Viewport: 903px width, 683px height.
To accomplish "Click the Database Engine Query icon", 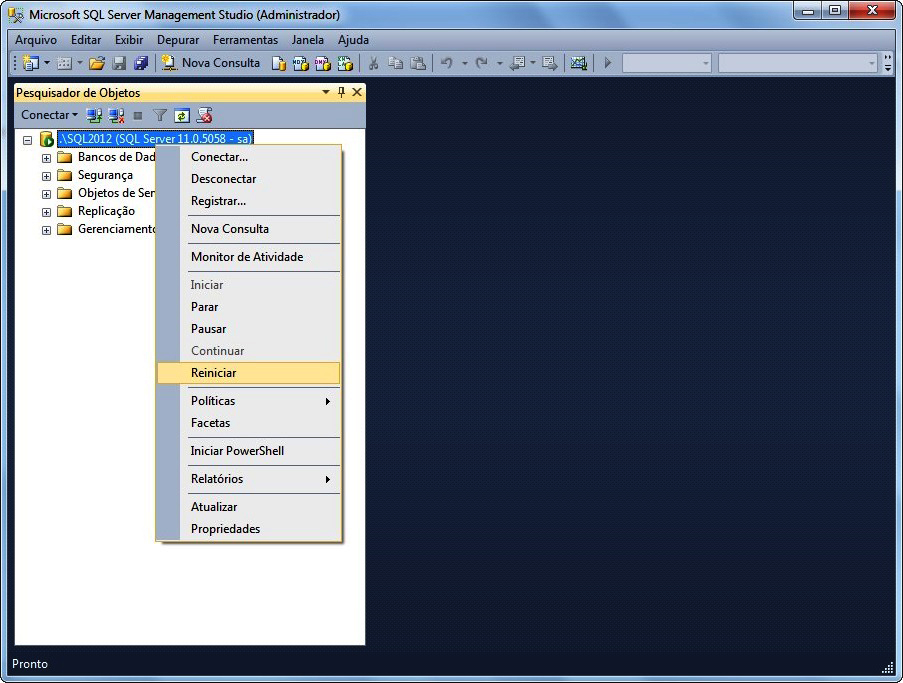I will click(x=278, y=63).
